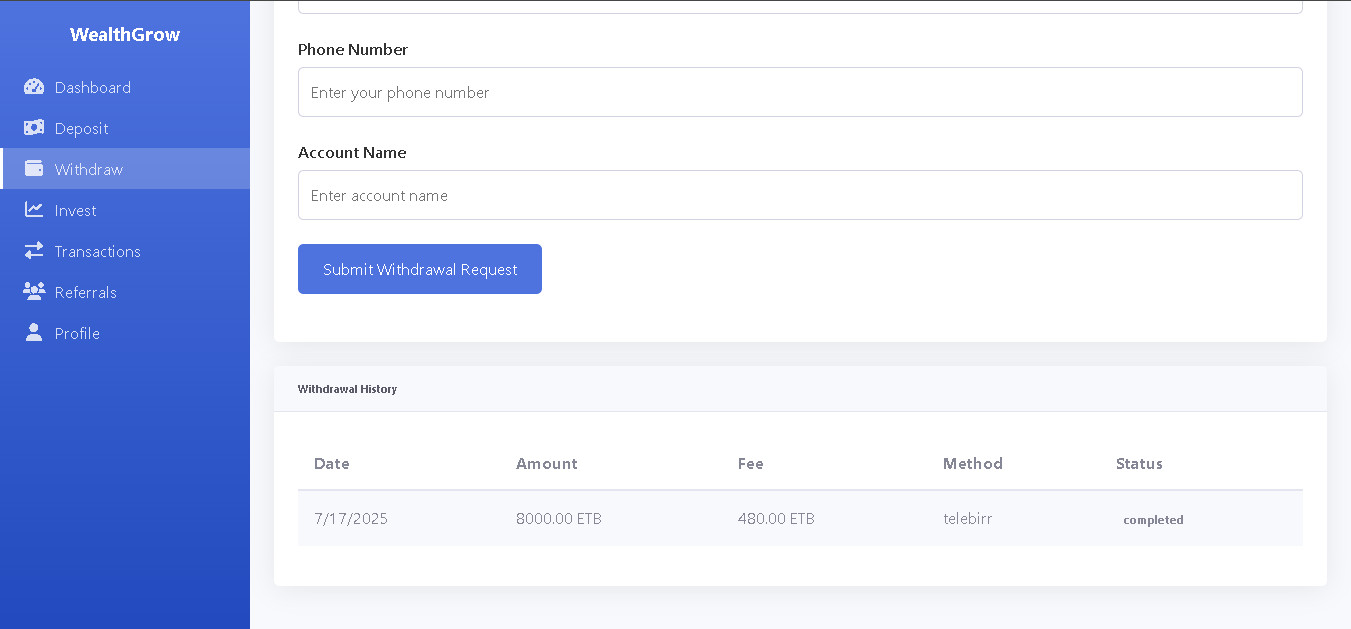The height and width of the screenshot is (629, 1351).
Task: Click the Dashboard gauge icon
Action: [x=34, y=87]
